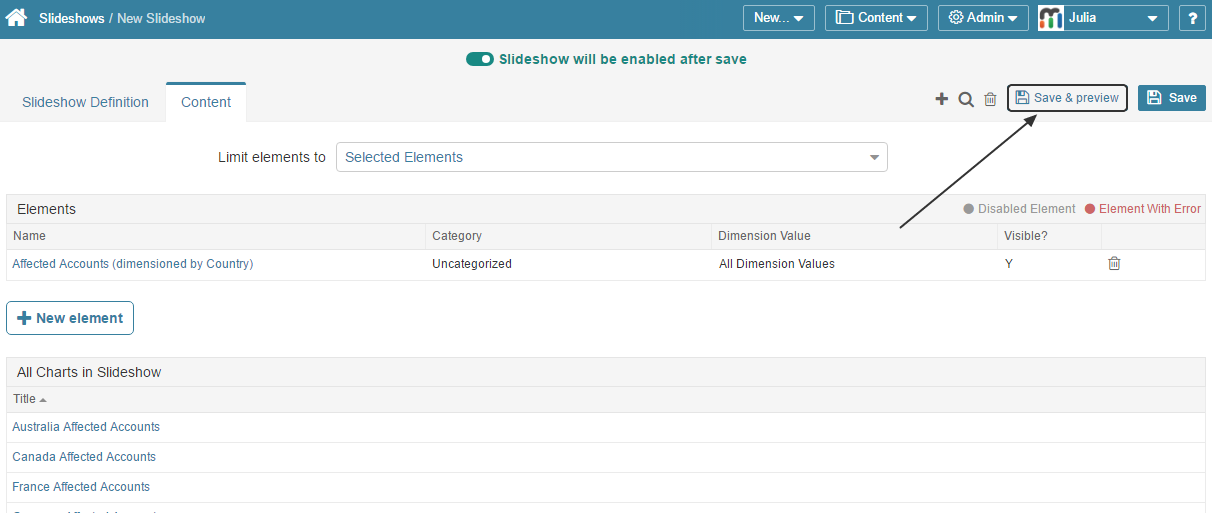The height and width of the screenshot is (513, 1212).
Task: Click the New element button
Action: [70, 318]
